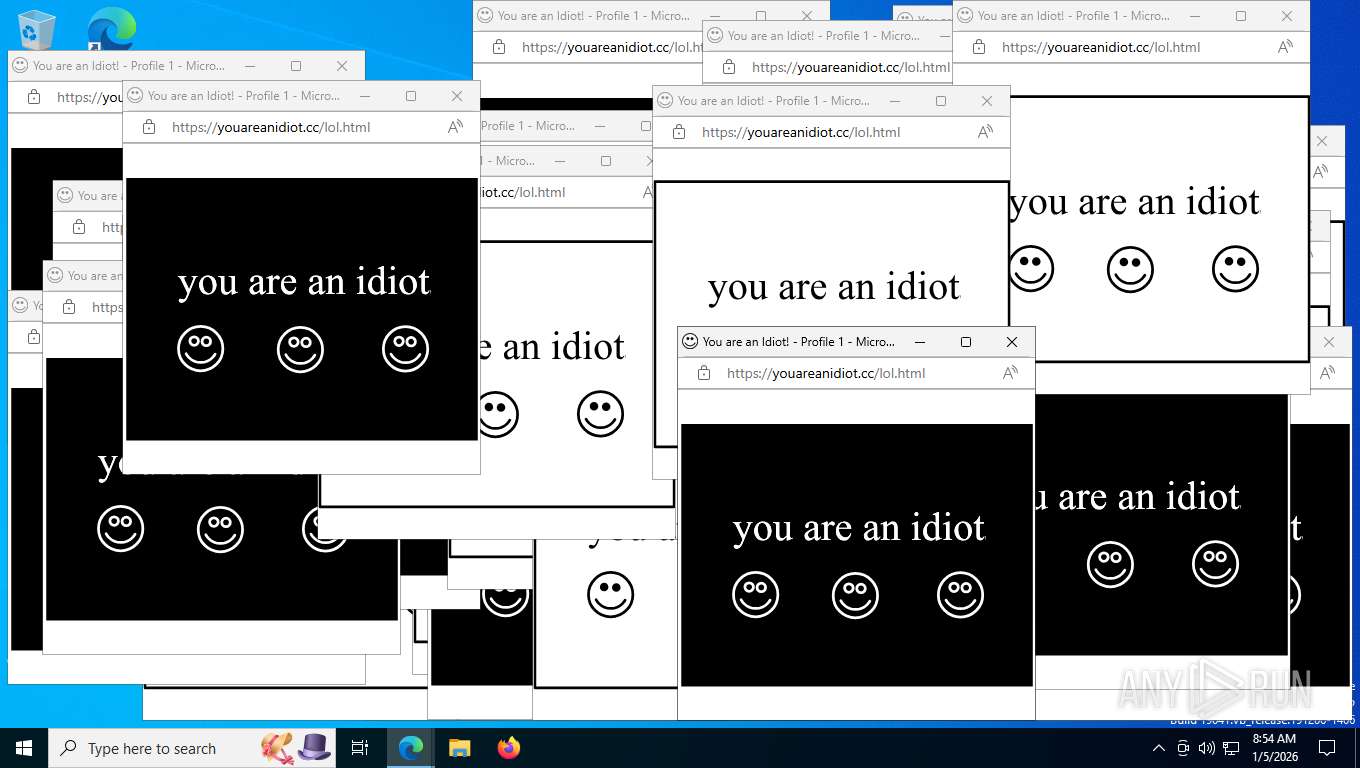Click the Read aloud icon in the top-right corner Edge window
Screen dimensions: 1360x768
(x=1285, y=47)
